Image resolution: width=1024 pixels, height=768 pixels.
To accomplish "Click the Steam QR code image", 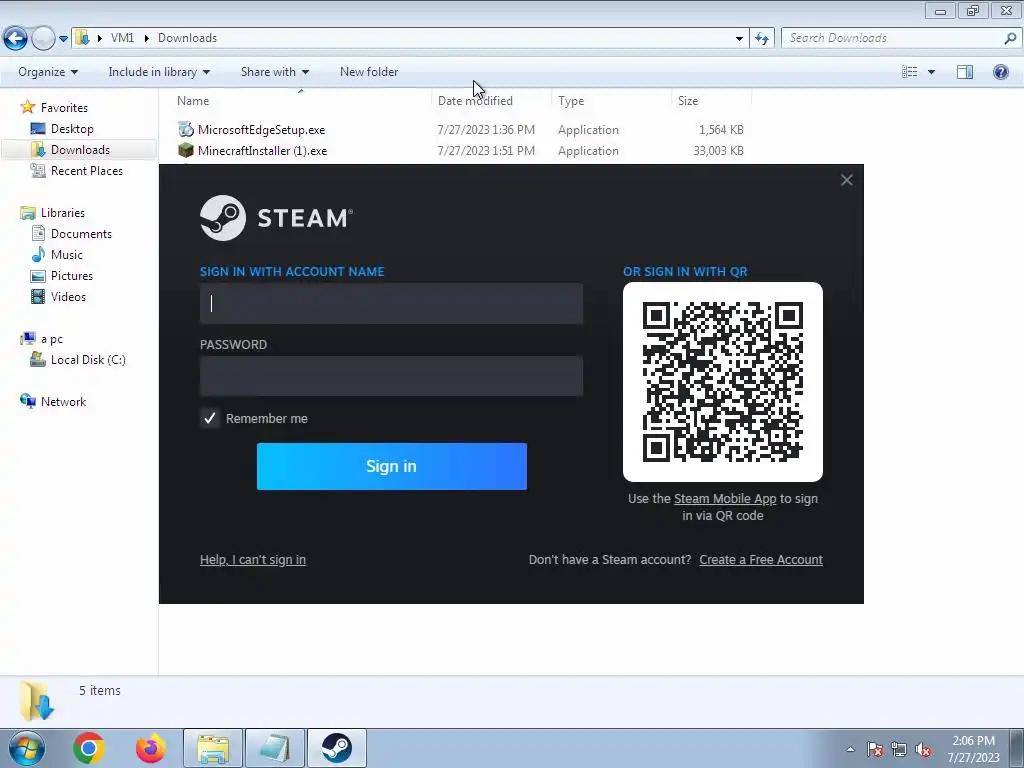I will click(723, 382).
